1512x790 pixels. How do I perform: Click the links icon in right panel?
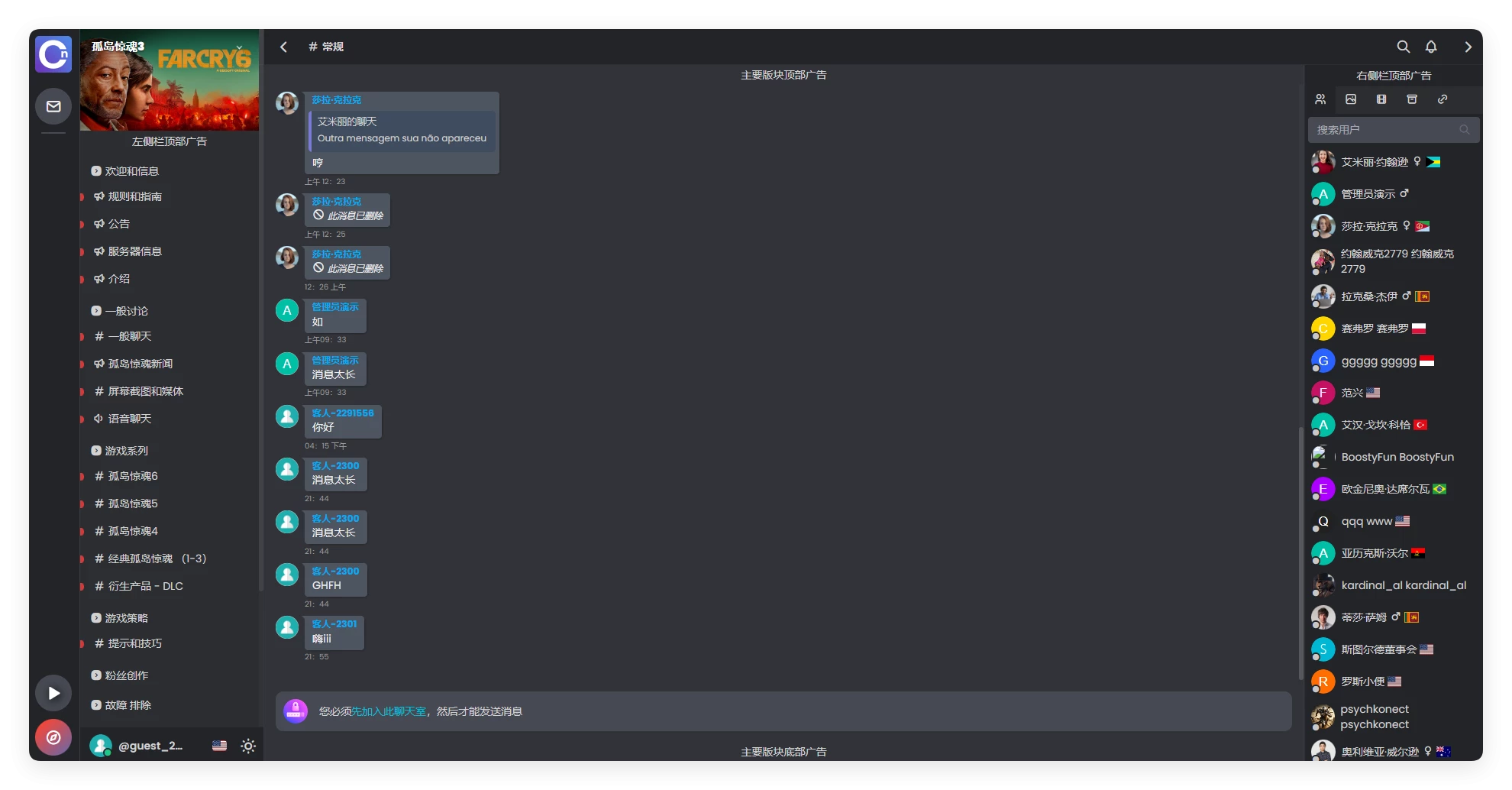1443,99
